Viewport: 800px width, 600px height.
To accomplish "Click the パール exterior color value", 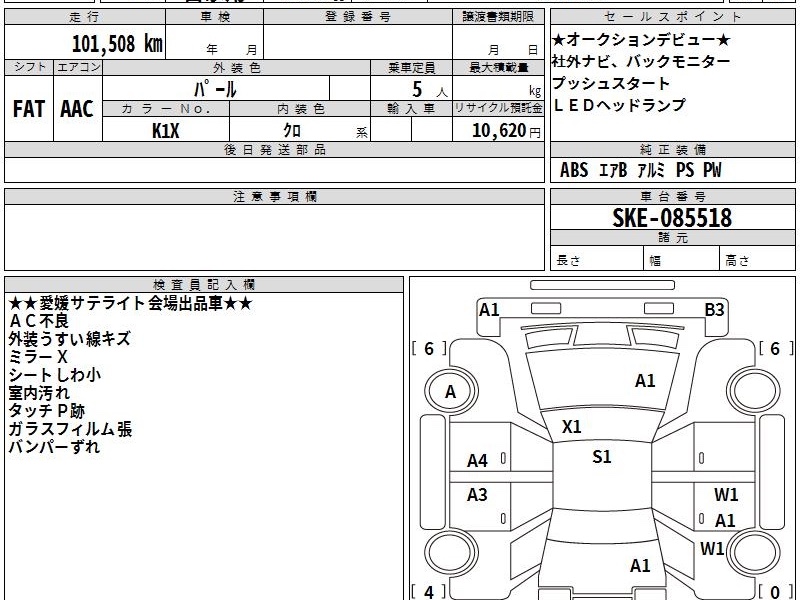I will [x=215, y=88].
